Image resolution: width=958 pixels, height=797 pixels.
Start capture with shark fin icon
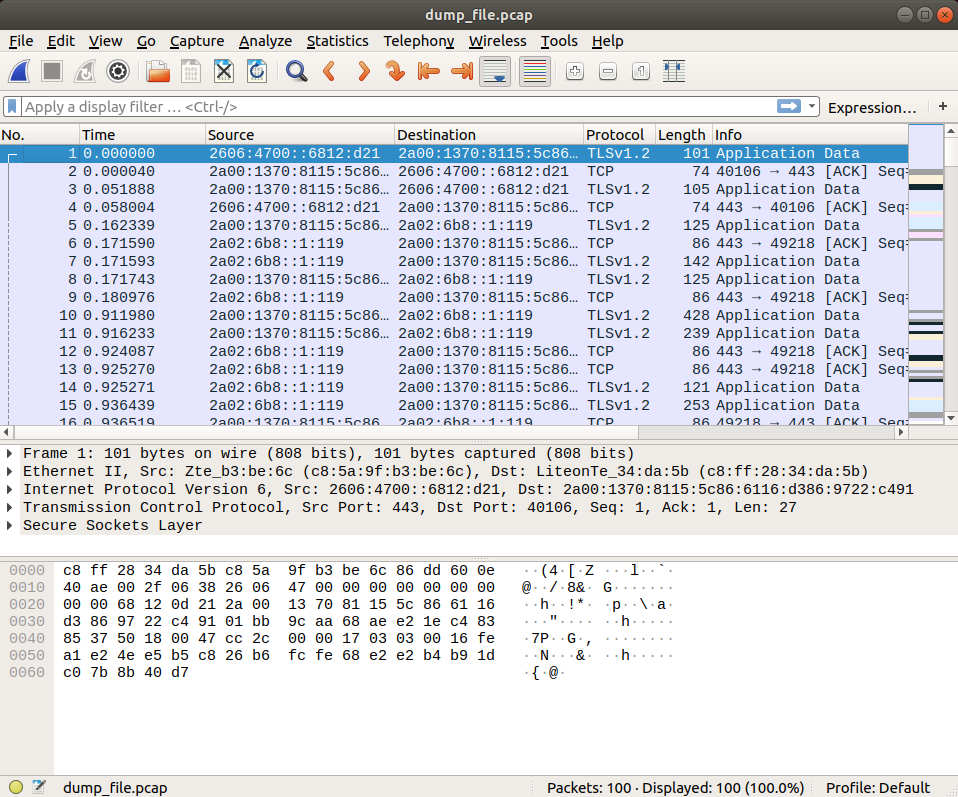point(20,72)
